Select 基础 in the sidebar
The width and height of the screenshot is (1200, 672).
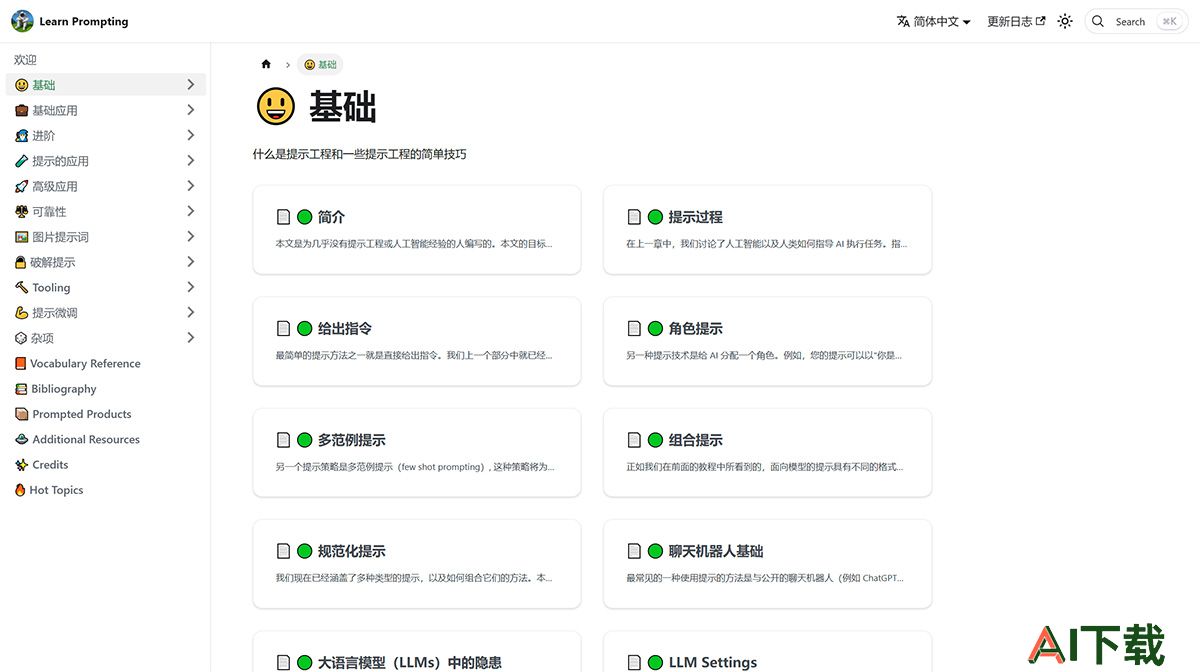point(106,85)
